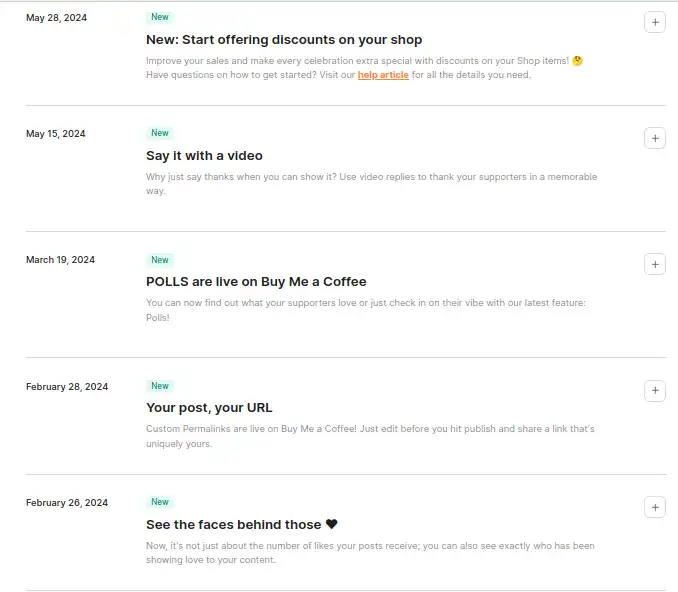Click 'POLLS are live on Buy Me a Coffee' title

(x=256, y=282)
